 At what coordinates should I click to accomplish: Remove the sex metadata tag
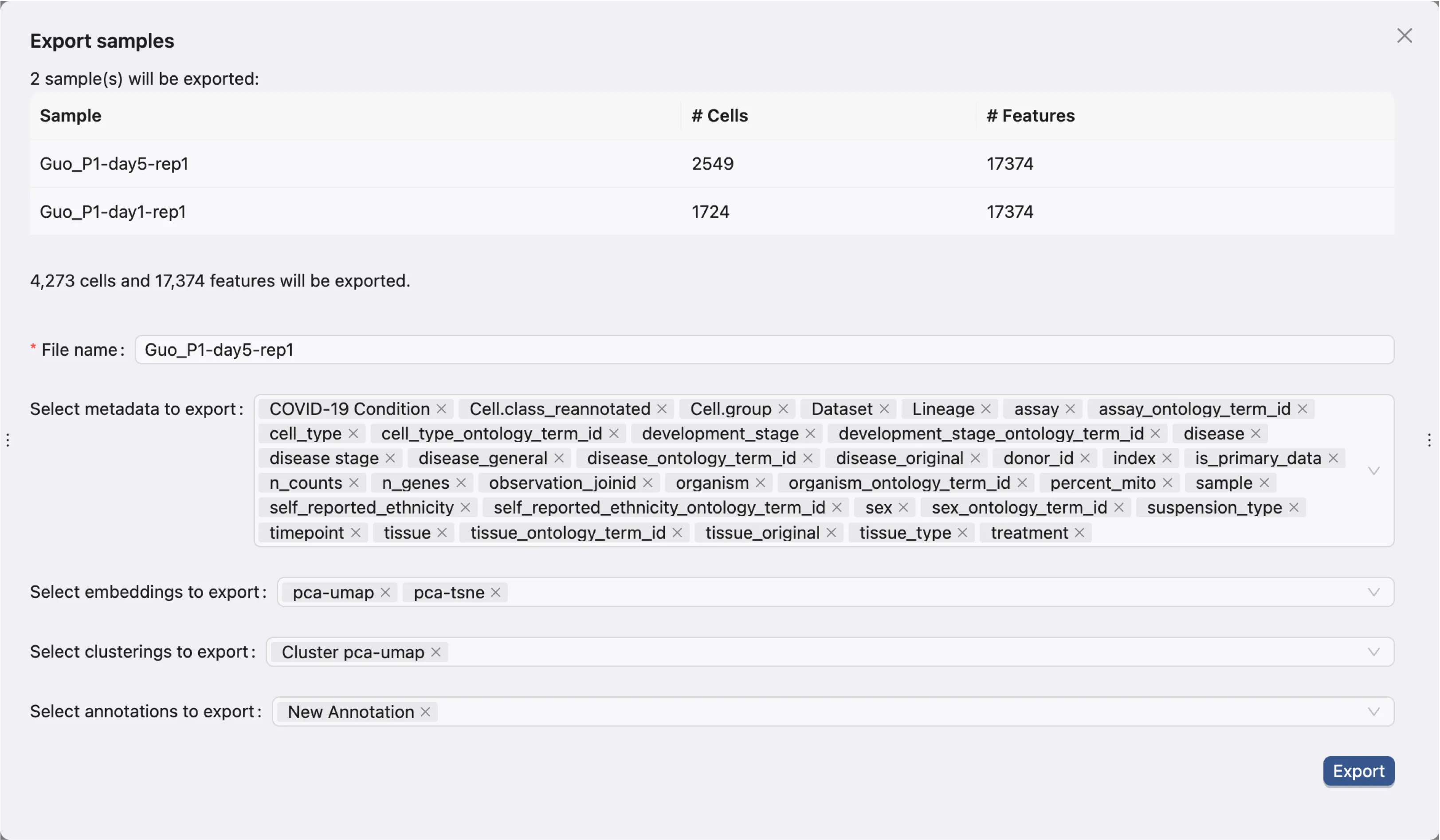(x=903, y=507)
